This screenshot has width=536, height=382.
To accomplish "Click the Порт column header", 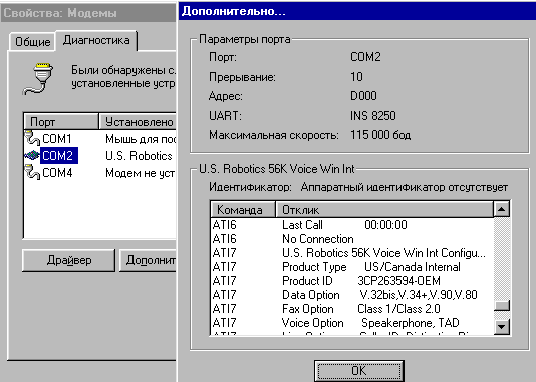I will tap(61, 122).
